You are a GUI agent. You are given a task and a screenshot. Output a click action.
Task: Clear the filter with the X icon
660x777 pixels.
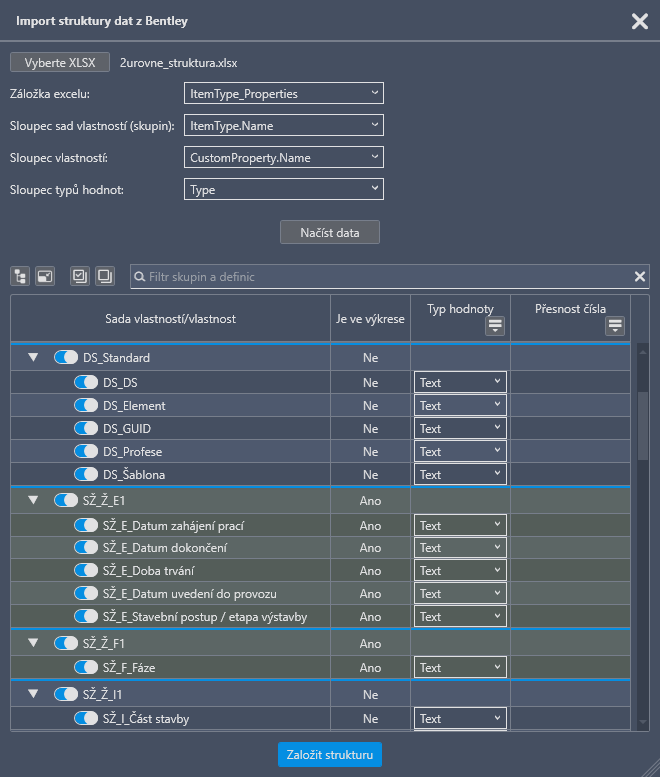tap(640, 277)
